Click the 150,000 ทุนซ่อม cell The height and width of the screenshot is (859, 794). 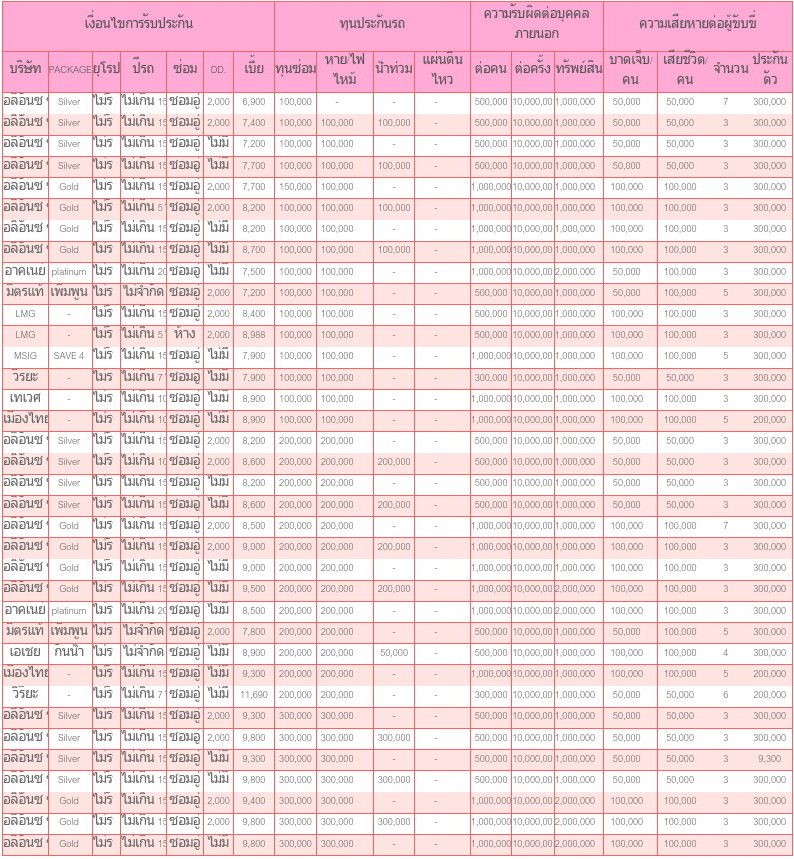295,187
